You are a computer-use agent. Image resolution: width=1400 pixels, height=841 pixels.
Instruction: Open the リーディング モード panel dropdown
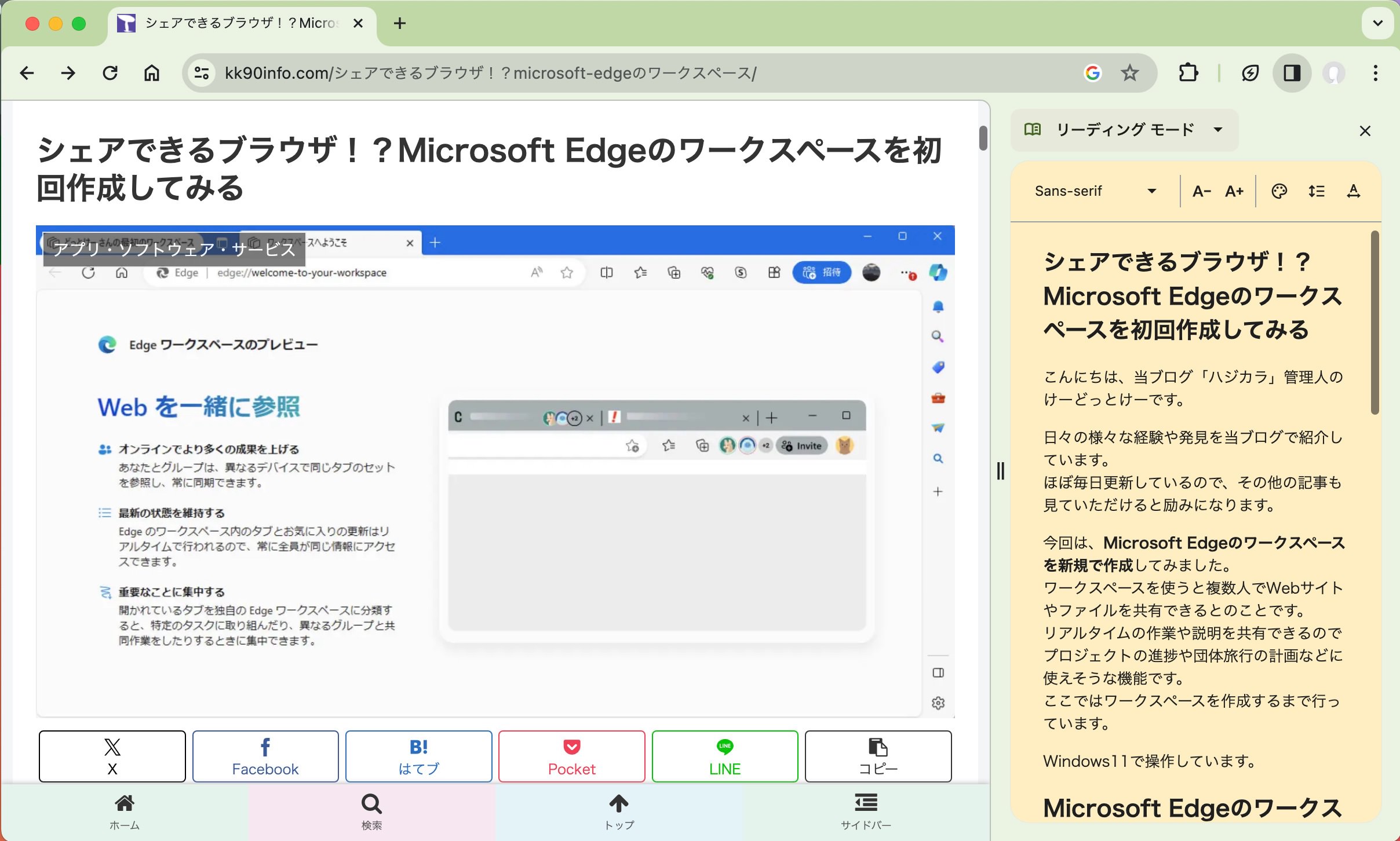pyautogui.click(x=1124, y=130)
